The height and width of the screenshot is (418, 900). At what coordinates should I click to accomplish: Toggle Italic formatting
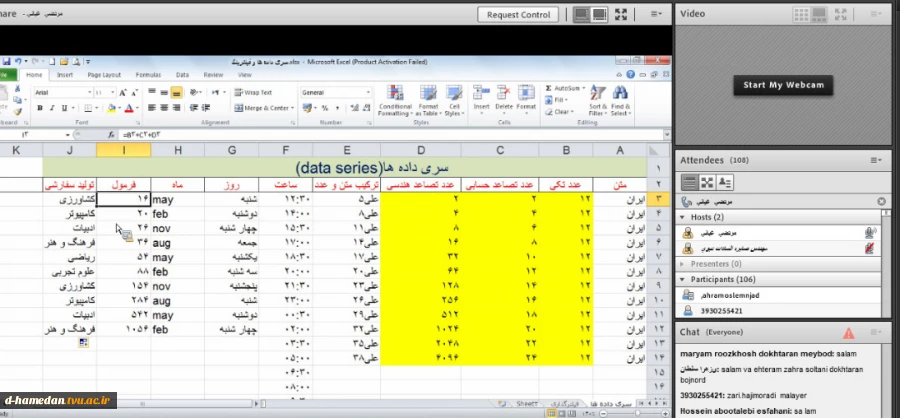click(52, 108)
